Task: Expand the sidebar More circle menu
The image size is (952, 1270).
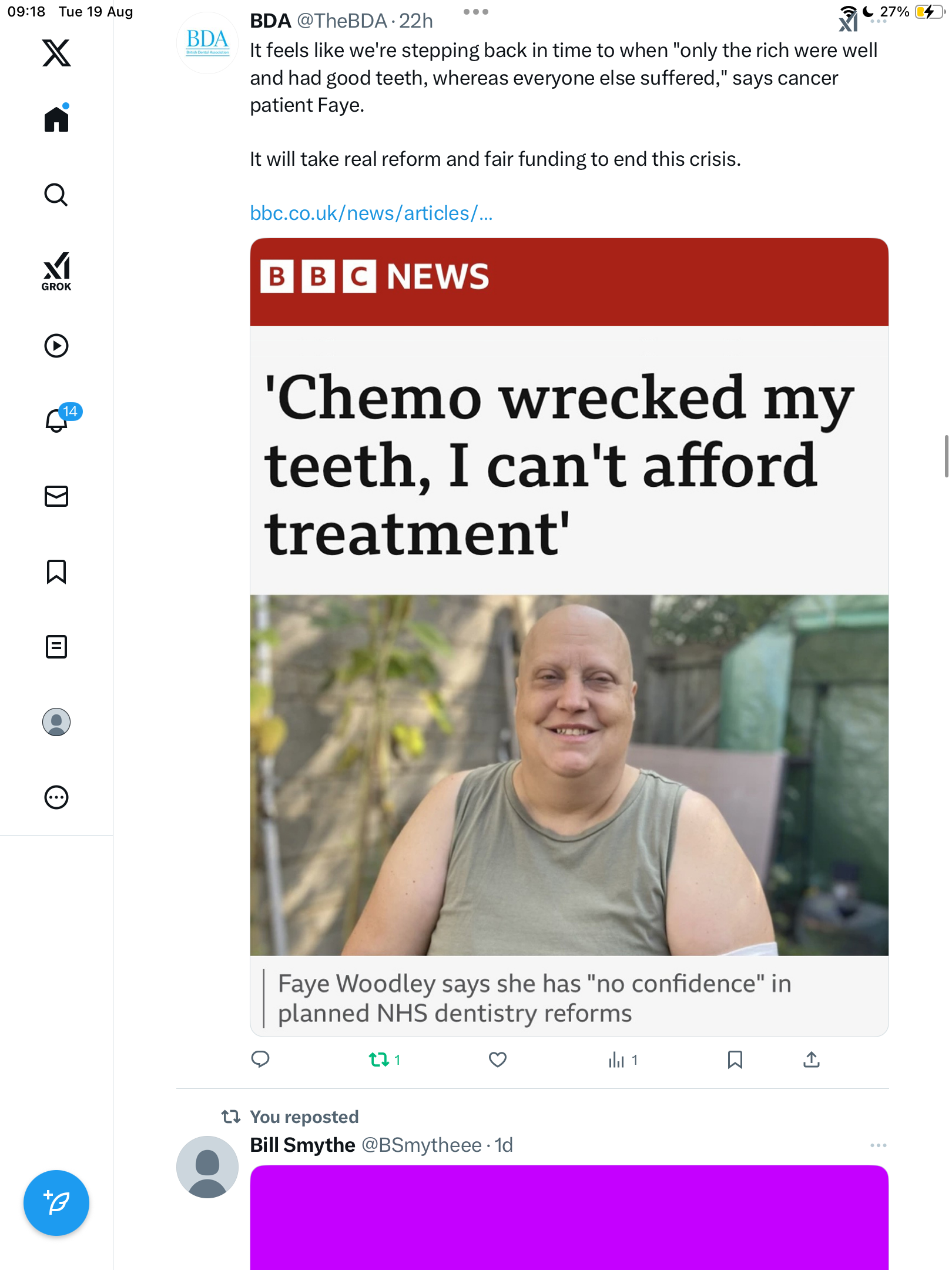Action: [x=56, y=797]
